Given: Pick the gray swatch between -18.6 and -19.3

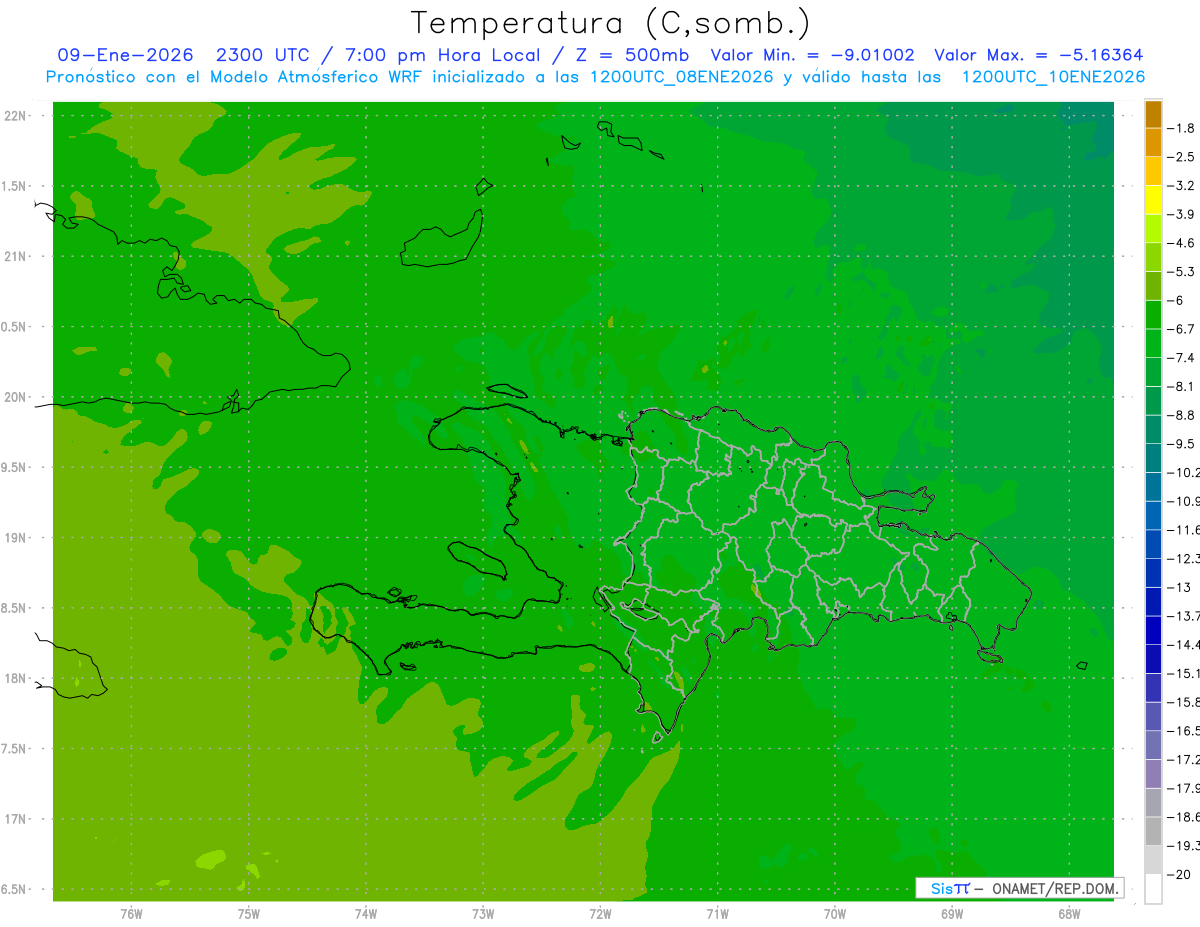Looking at the screenshot, I should [x=1153, y=832].
